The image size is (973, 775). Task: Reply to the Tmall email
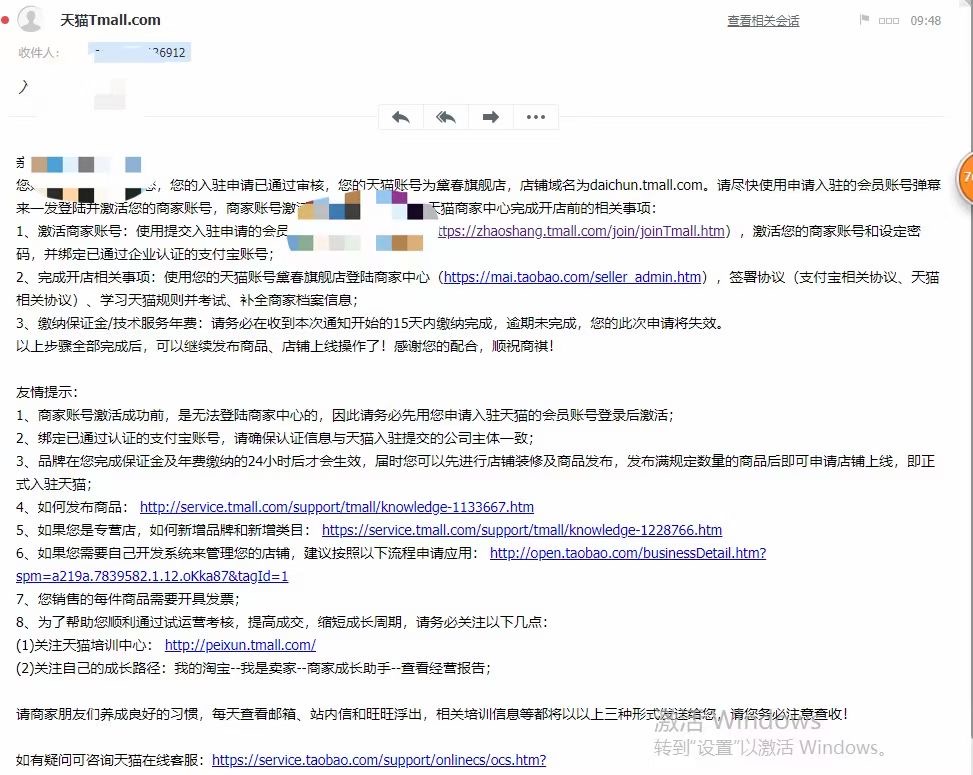401,117
